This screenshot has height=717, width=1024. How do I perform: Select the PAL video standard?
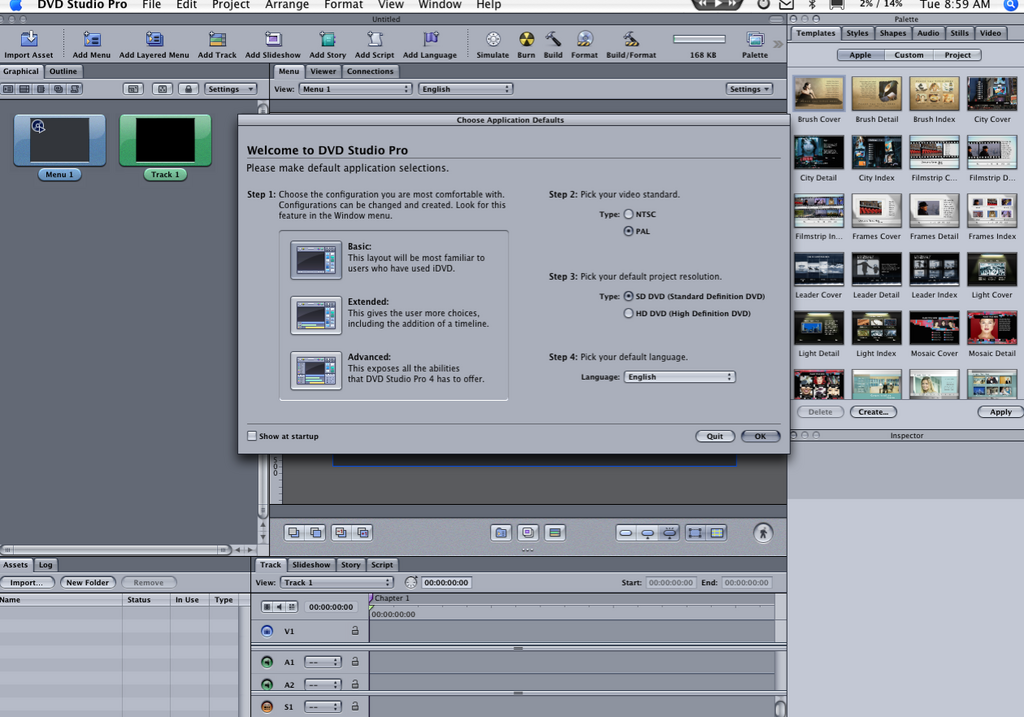click(628, 231)
